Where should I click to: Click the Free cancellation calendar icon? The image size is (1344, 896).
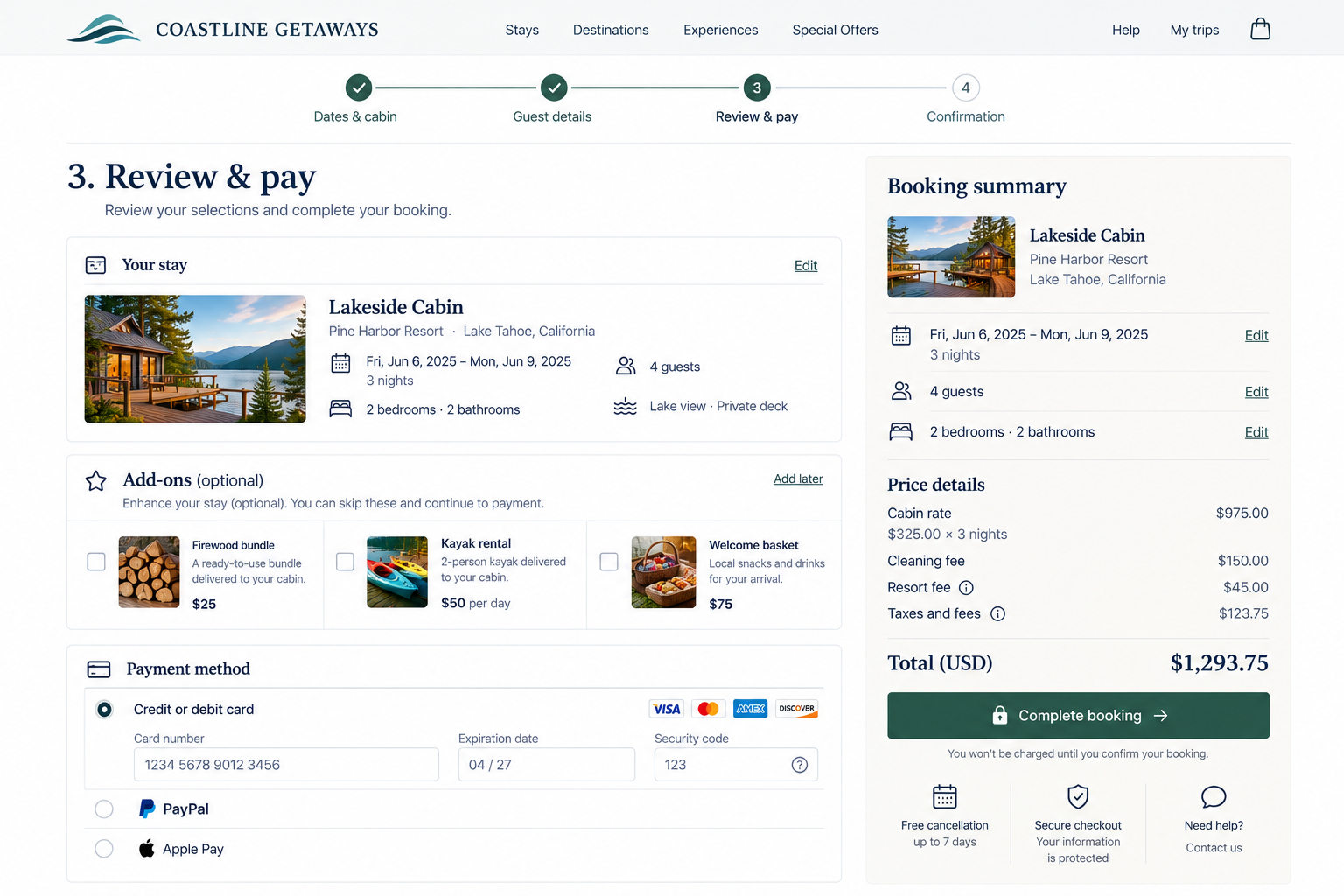pos(945,796)
